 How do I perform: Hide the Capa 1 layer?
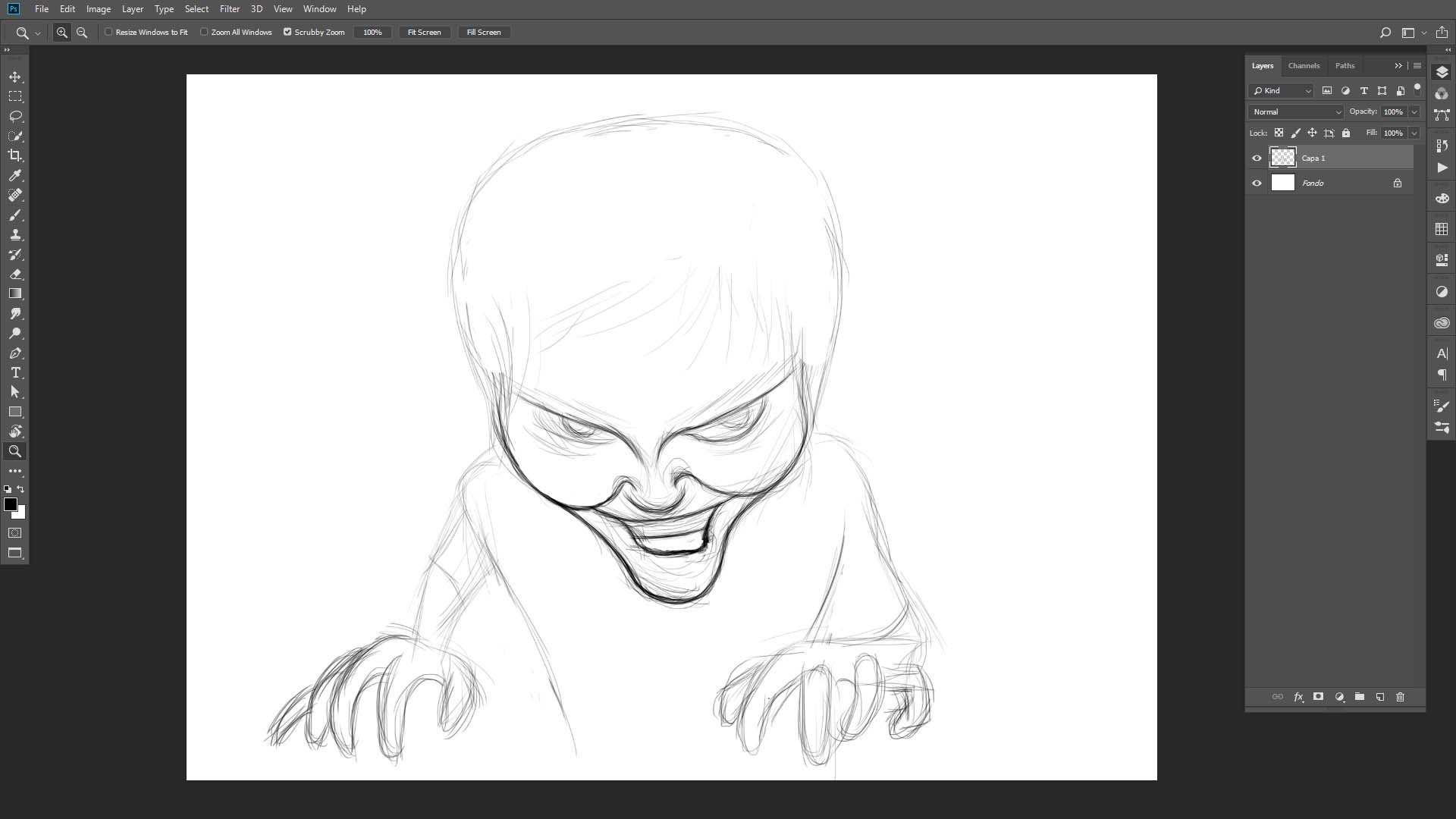tap(1257, 158)
